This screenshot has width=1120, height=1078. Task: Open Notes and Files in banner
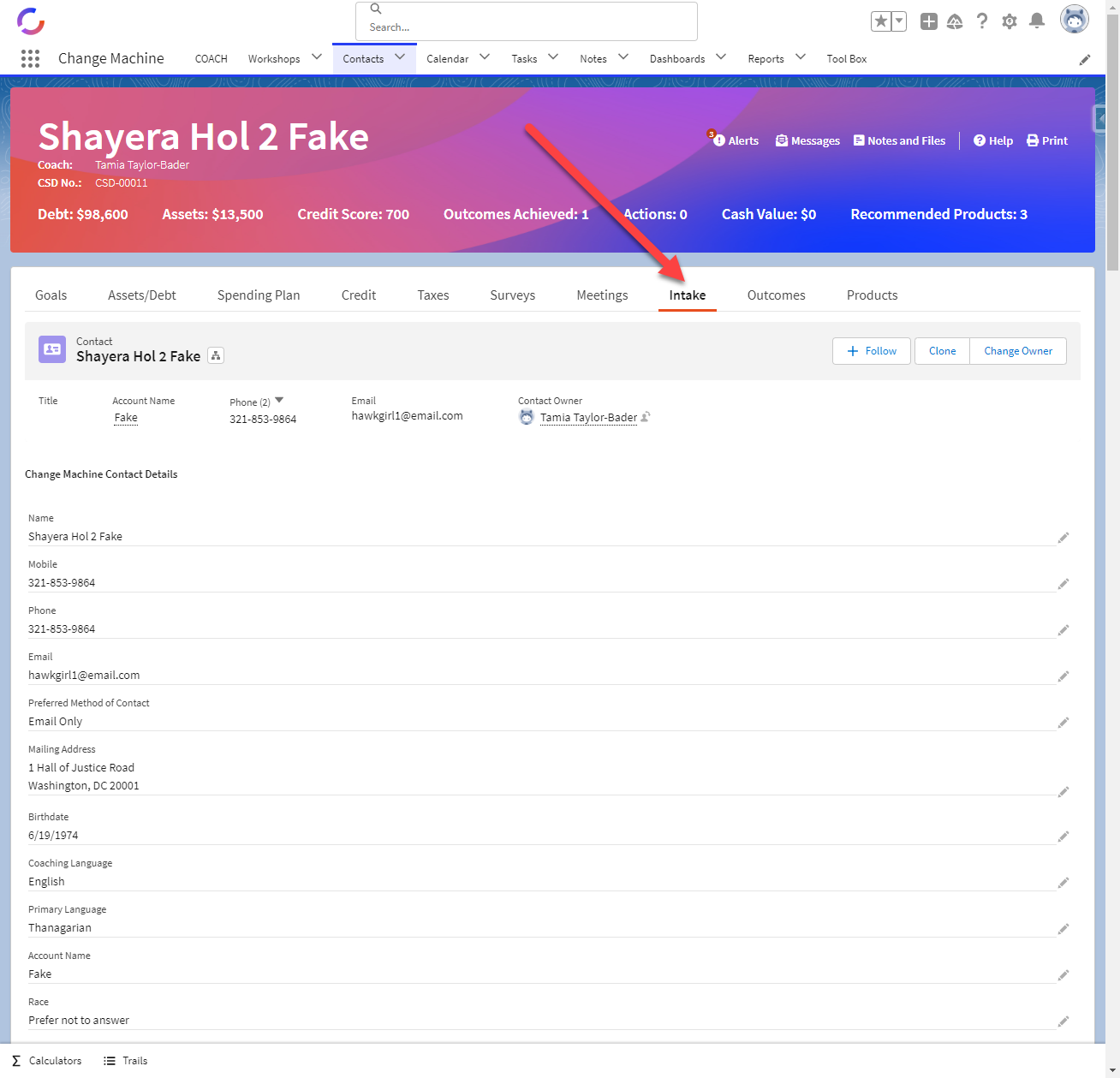pos(899,140)
